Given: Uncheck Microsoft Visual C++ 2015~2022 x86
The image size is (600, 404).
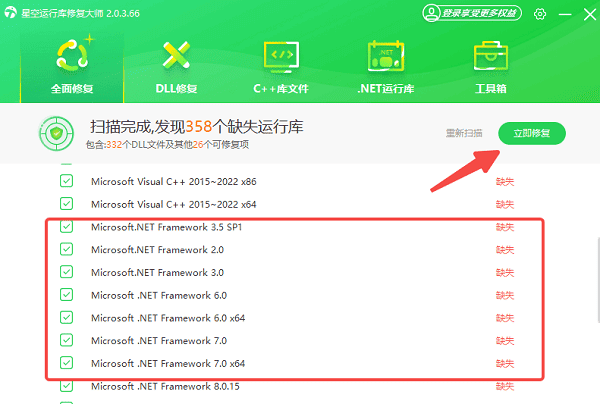Looking at the screenshot, I should 67,181.
